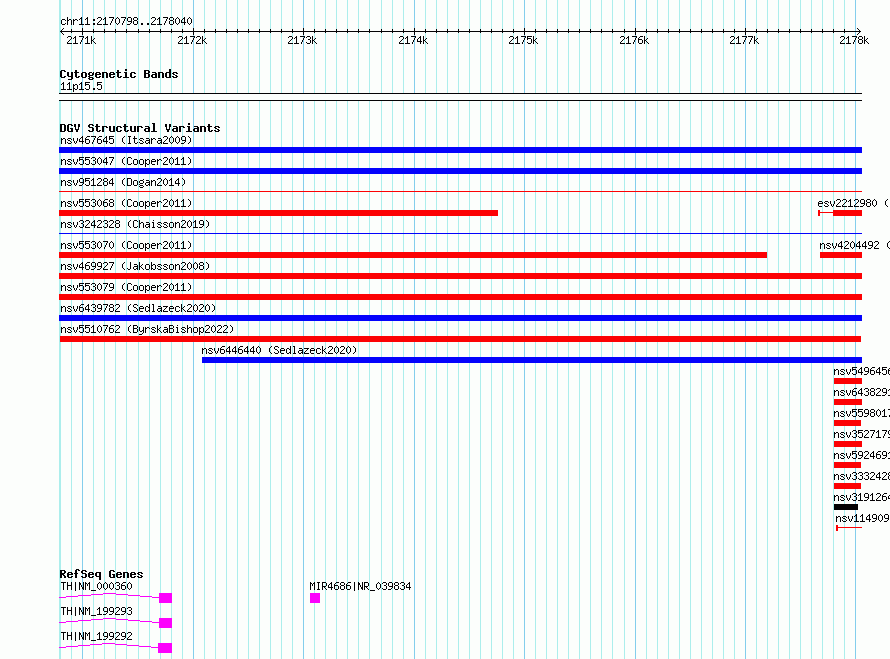Open the nsv469927 (Jakobsson2008) variant label
The image size is (890, 659).
point(135,266)
